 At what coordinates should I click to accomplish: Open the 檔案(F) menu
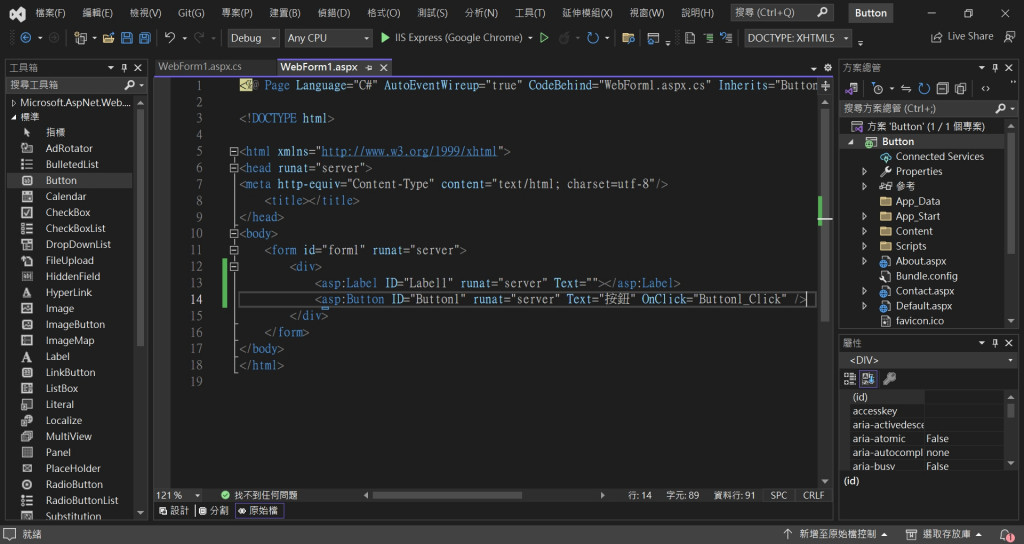point(50,12)
